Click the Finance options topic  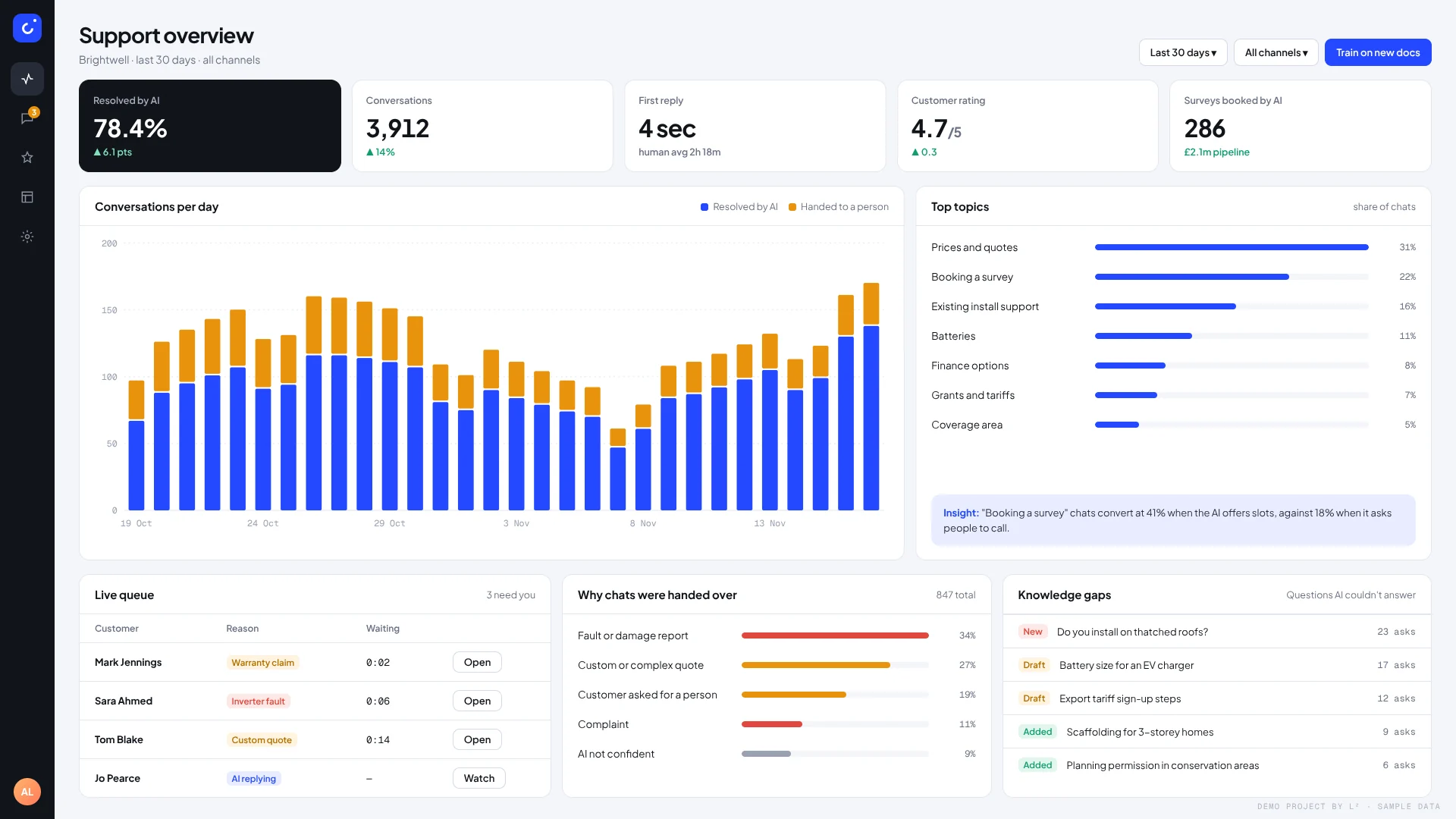click(1173, 366)
